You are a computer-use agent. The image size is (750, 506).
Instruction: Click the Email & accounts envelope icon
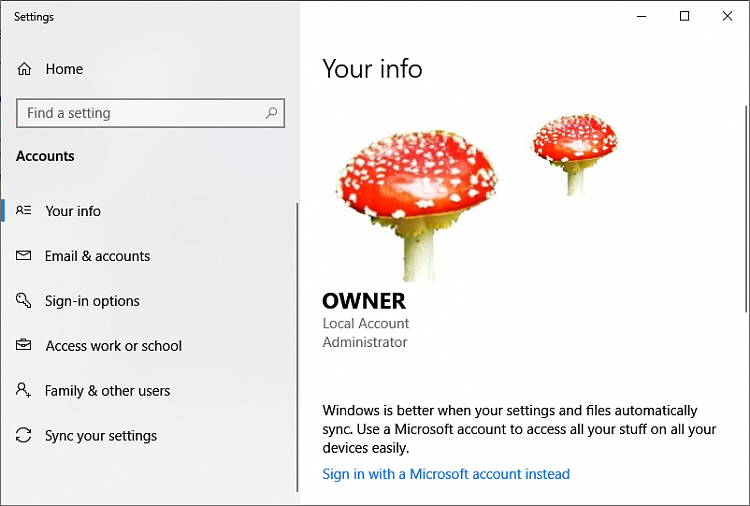[x=23, y=255]
